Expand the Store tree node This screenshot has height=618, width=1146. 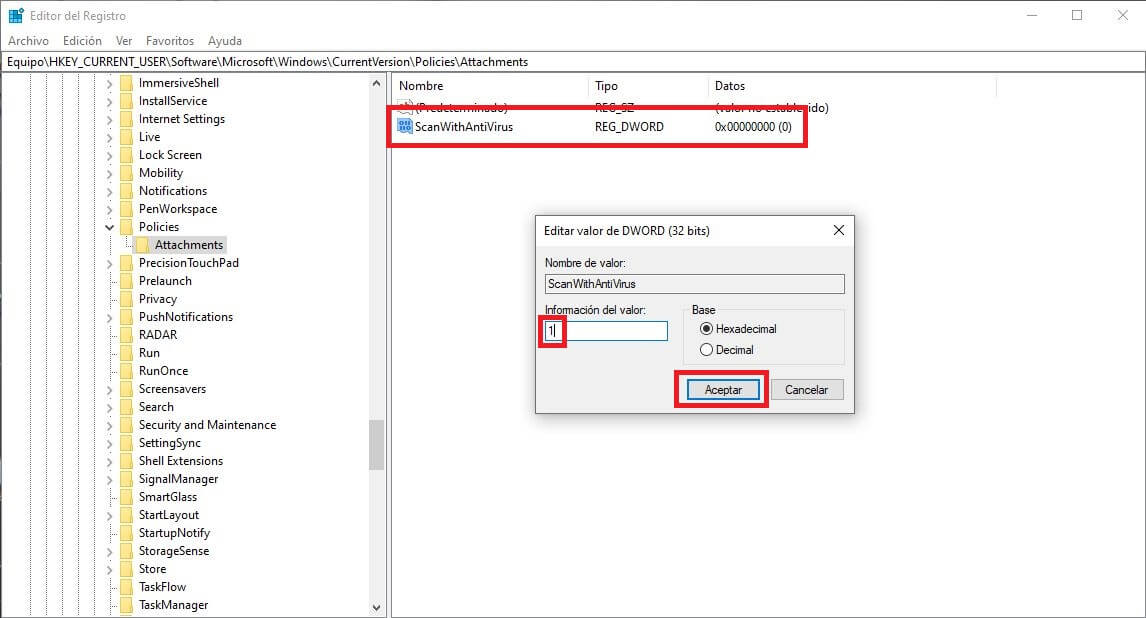coord(110,569)
